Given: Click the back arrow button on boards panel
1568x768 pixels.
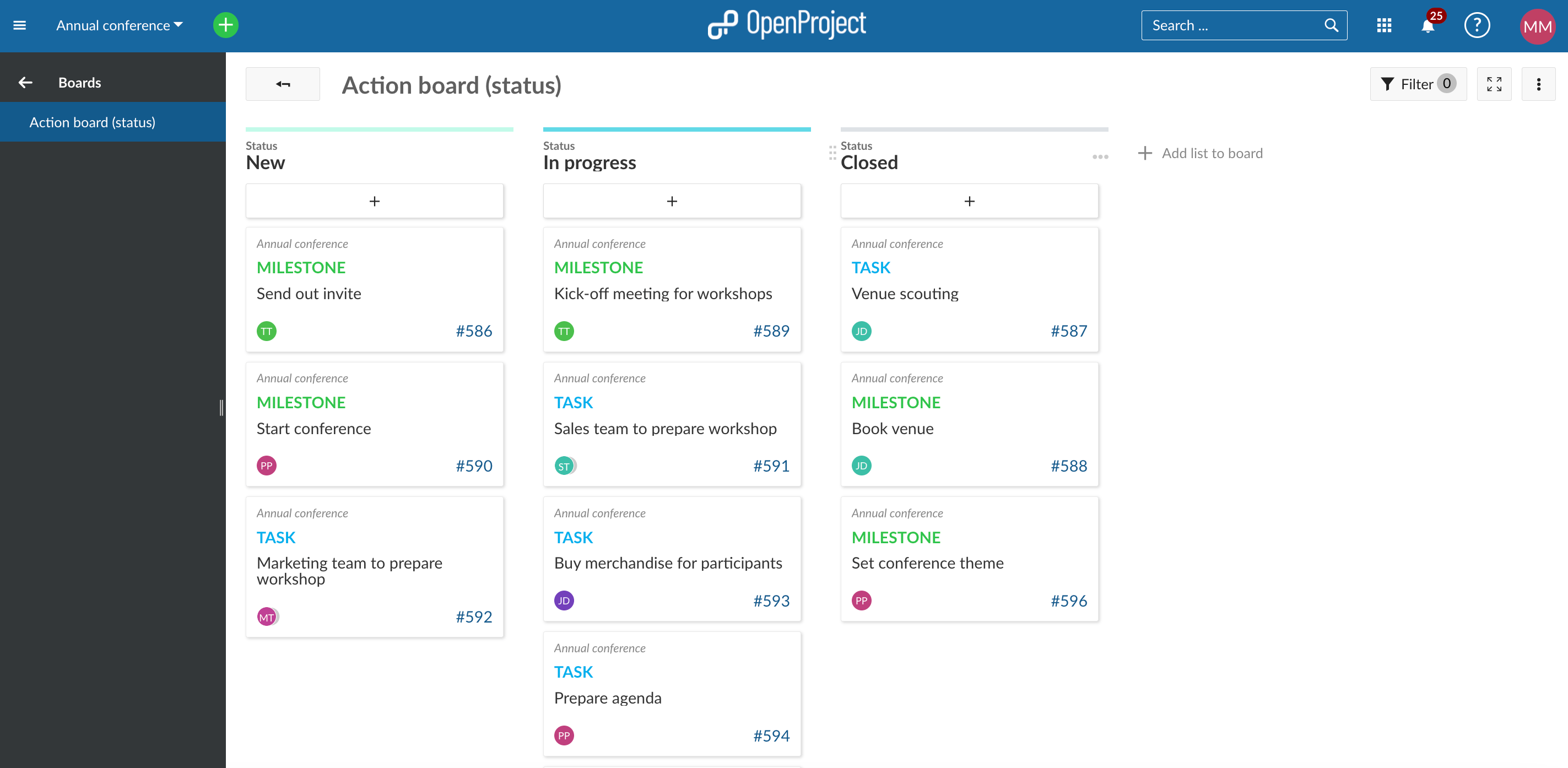Looking at the screenshot, I should click(x=24, y=82).
